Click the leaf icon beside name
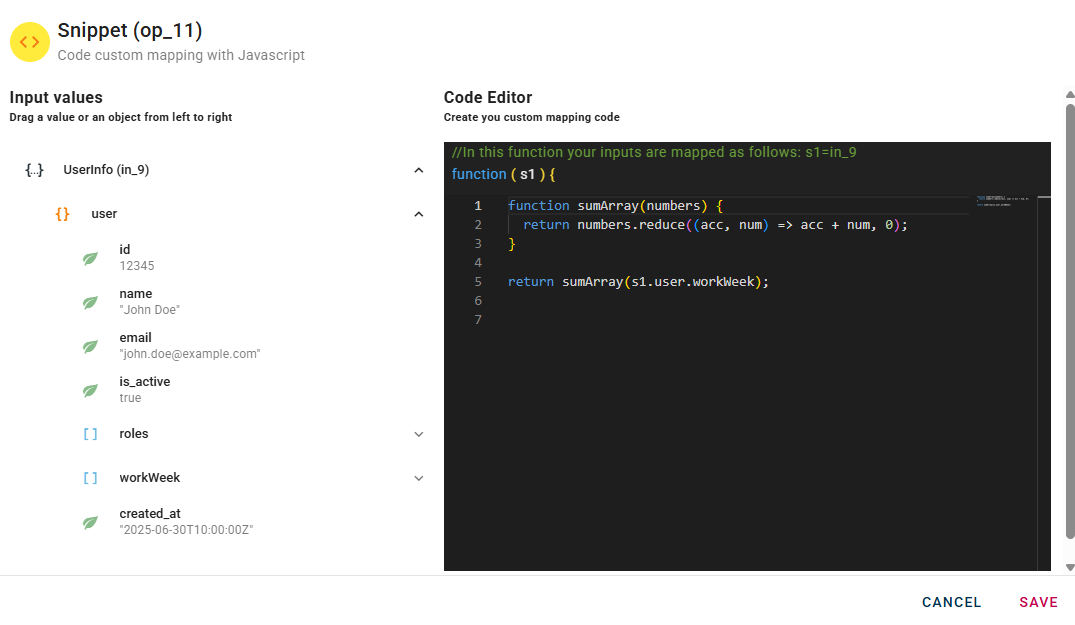The image size is (1075, 625). (x=90, y=302)
